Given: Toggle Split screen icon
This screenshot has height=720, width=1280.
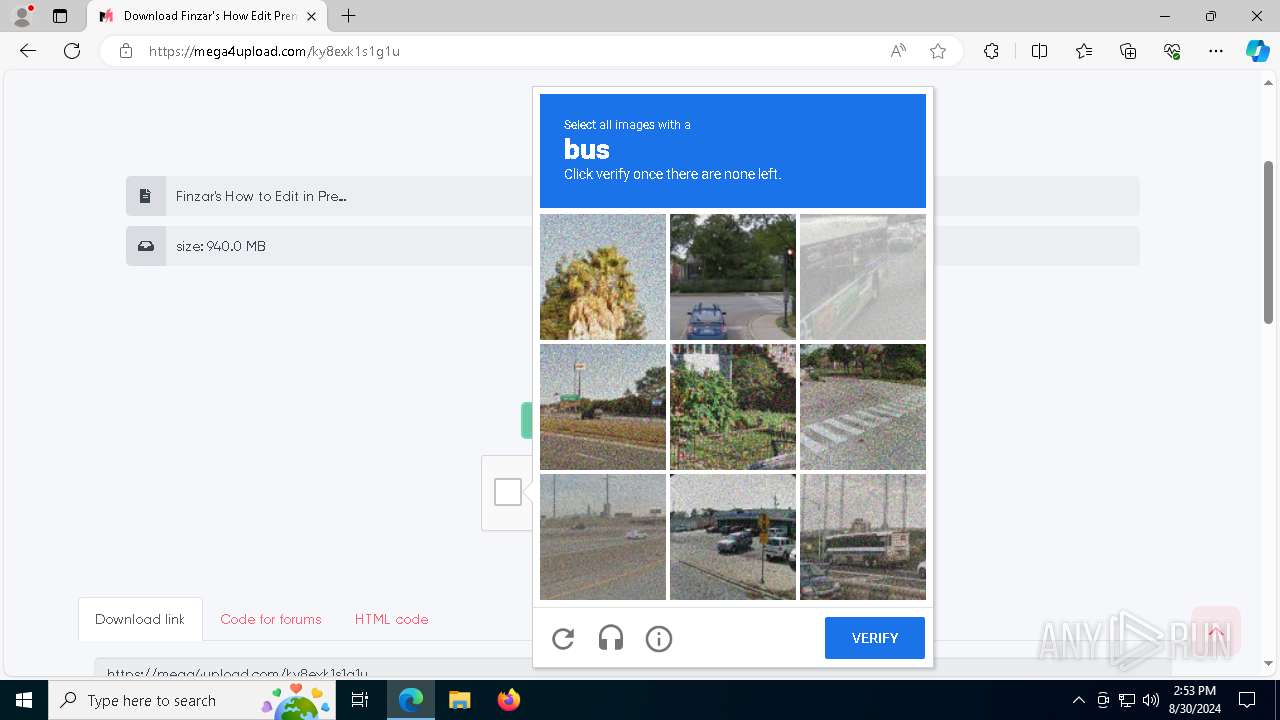Looking at the screenshot, I should (1039, 51).
